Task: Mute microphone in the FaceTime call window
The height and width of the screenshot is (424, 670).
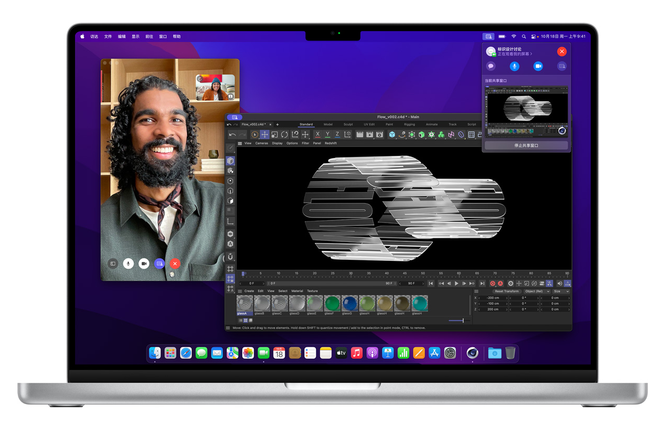Action: click(129, 264)
